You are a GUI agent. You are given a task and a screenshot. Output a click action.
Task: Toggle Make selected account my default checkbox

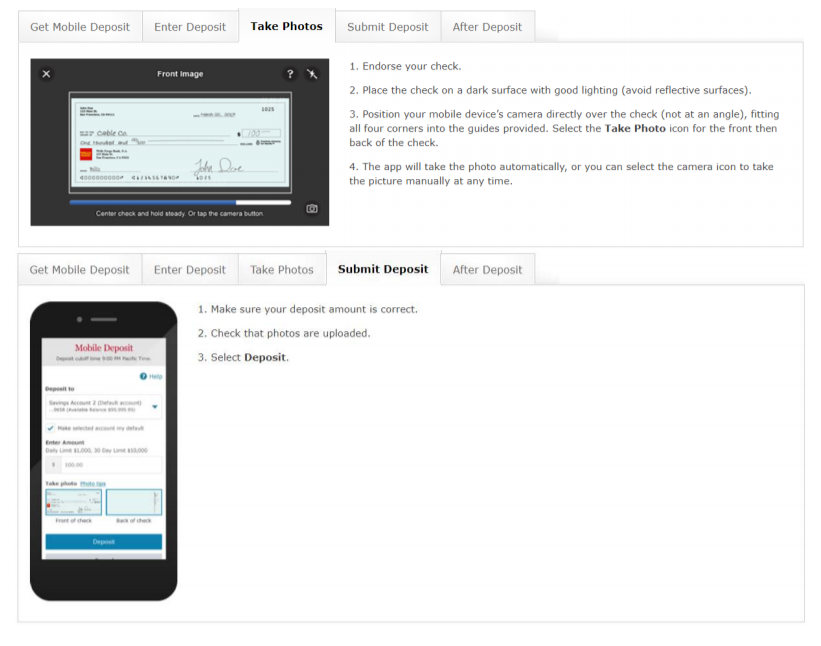tap(51, 427)
